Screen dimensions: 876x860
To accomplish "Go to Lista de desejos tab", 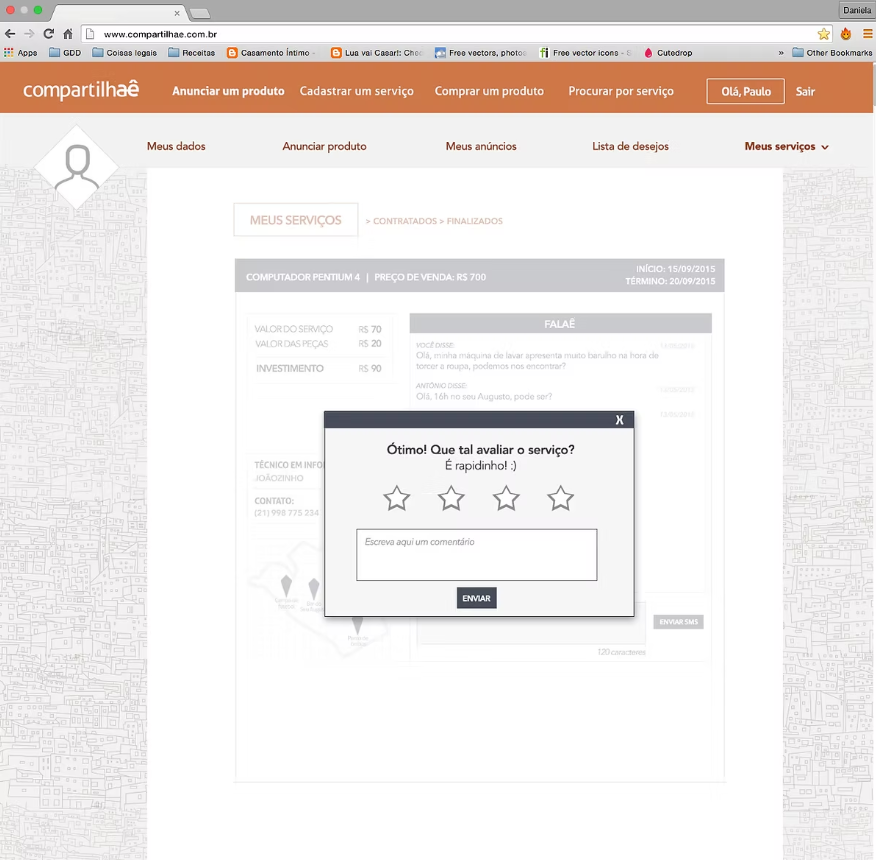I will [630, 147].
